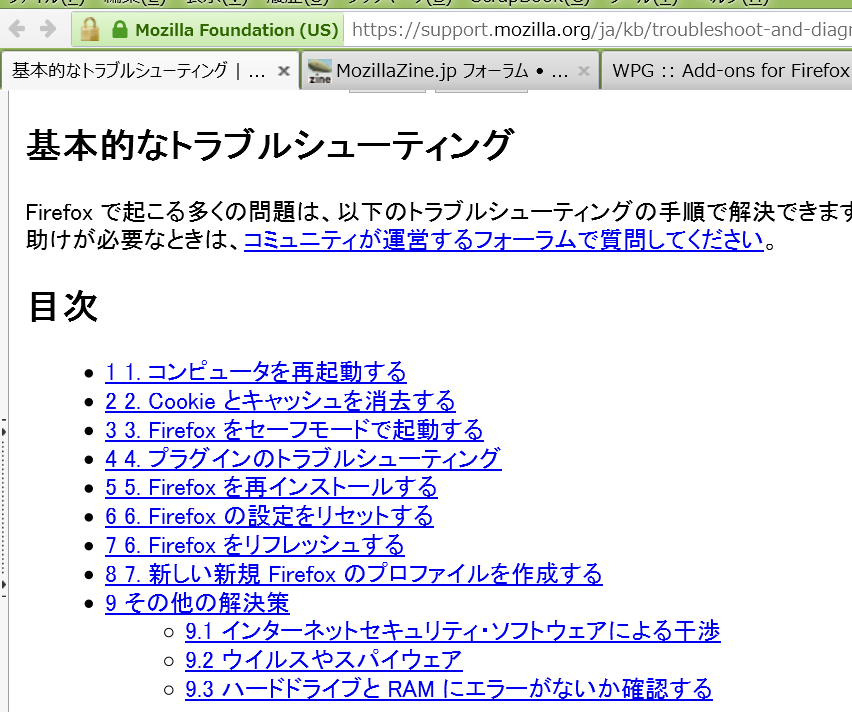This screenshot has width=852, height=712.
Task: Jump to Cookie とキャッシュを消去する section
Action: click(280, 402)
